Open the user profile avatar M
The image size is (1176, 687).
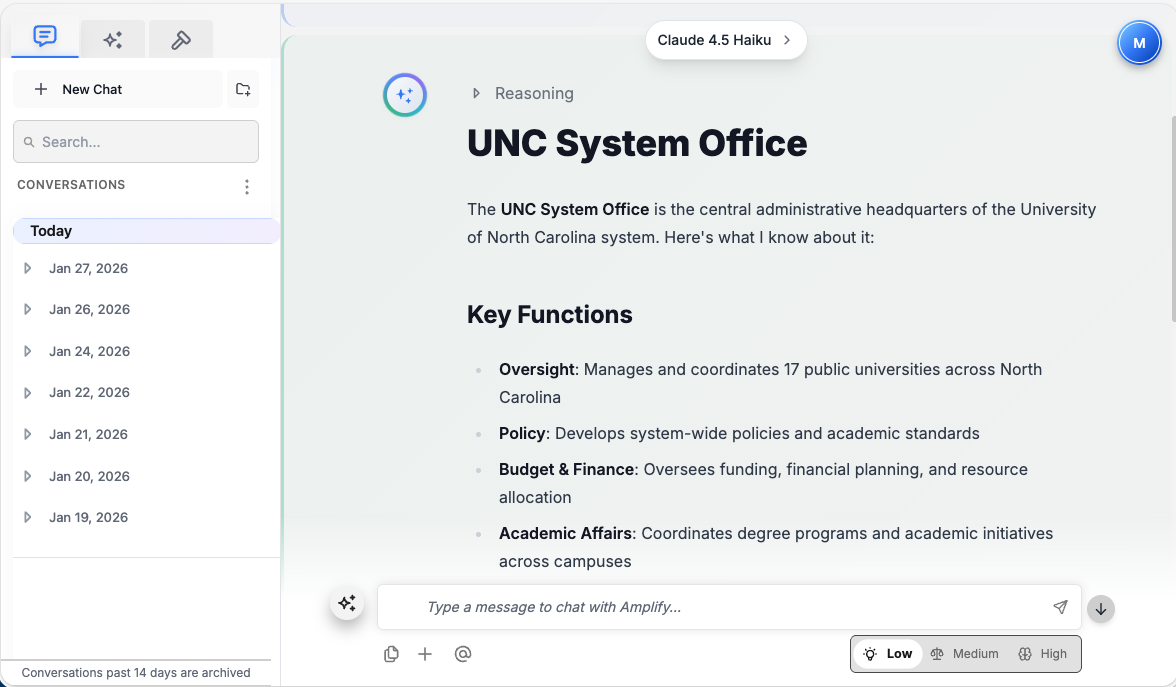(1138, 44)
